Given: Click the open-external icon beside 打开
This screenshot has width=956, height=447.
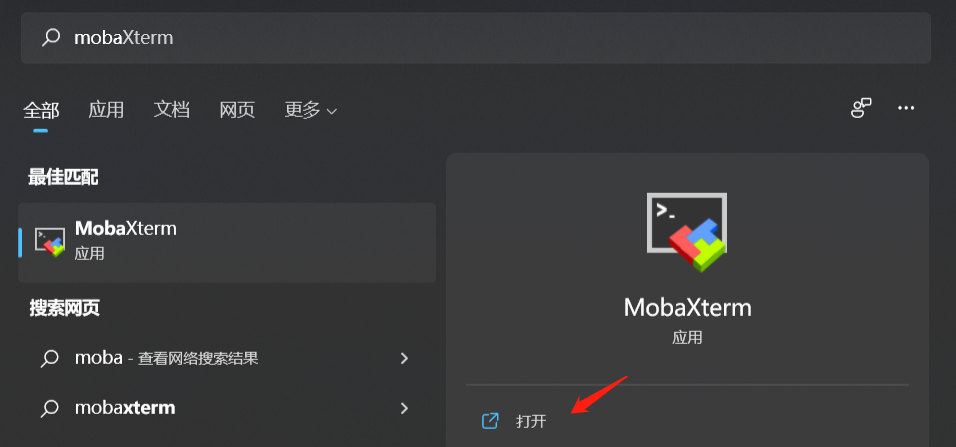Looking at the screenshot, I should (x=490, y=421).
